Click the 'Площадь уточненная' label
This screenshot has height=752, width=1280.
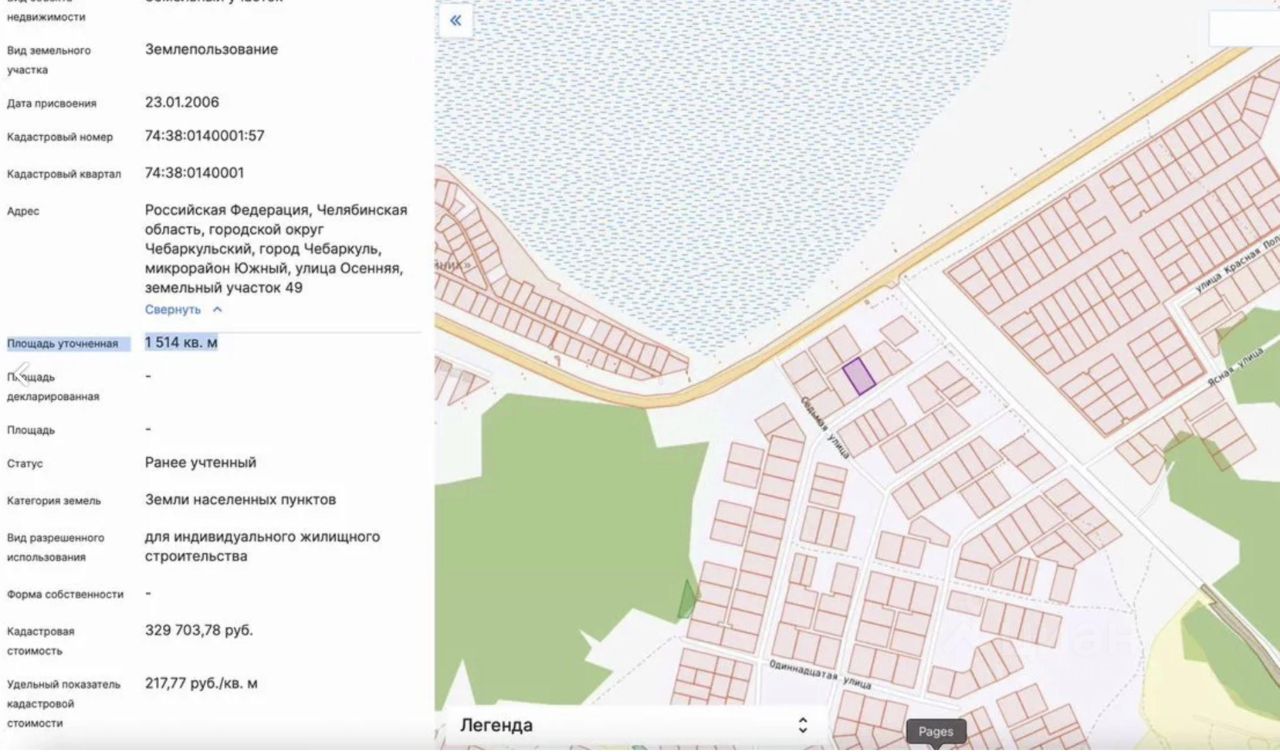coord(62,344)
